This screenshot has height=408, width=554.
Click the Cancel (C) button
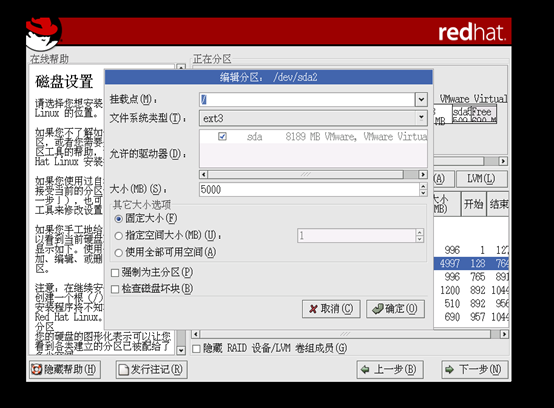[x=331, y=309]
